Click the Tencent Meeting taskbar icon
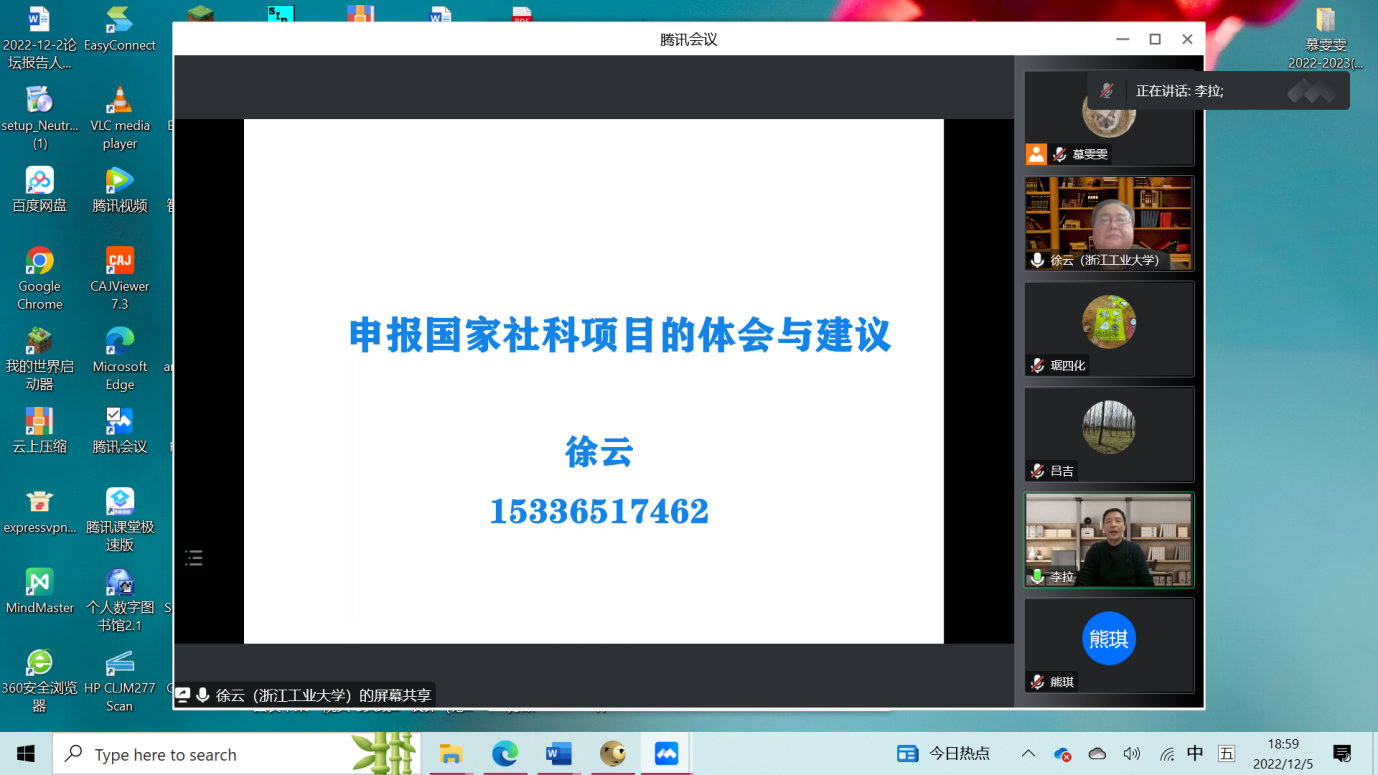The height and width of the screenshot is (775, 1378). tap(666, 754)
